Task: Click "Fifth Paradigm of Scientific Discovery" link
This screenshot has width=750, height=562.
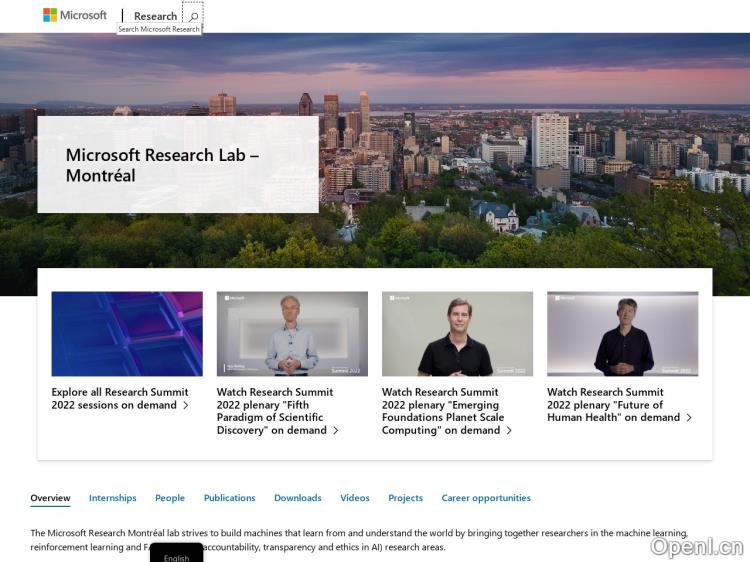Action: click(x=275, y=411)
